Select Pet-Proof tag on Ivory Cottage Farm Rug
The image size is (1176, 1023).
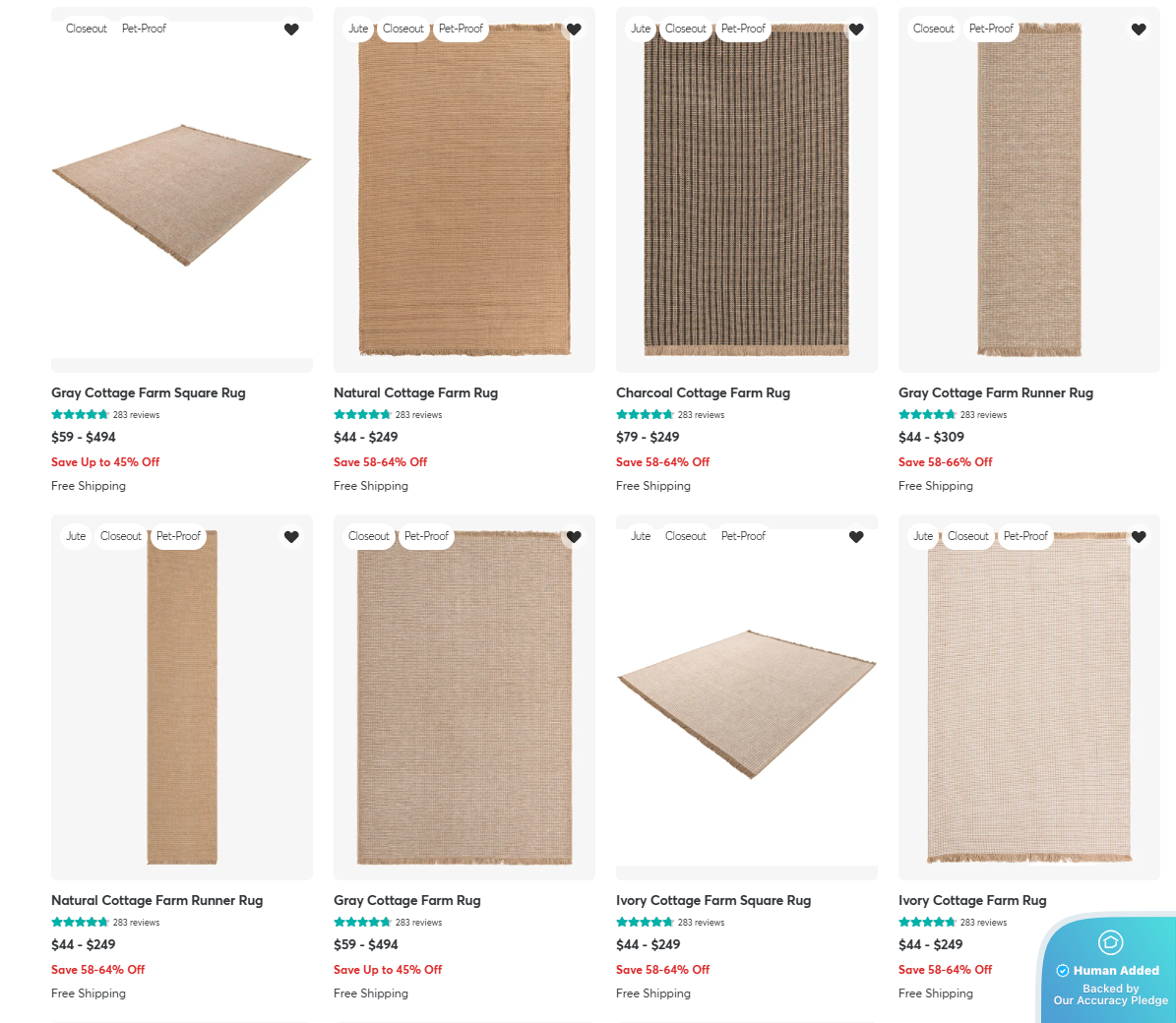[x=1025, y=536]
